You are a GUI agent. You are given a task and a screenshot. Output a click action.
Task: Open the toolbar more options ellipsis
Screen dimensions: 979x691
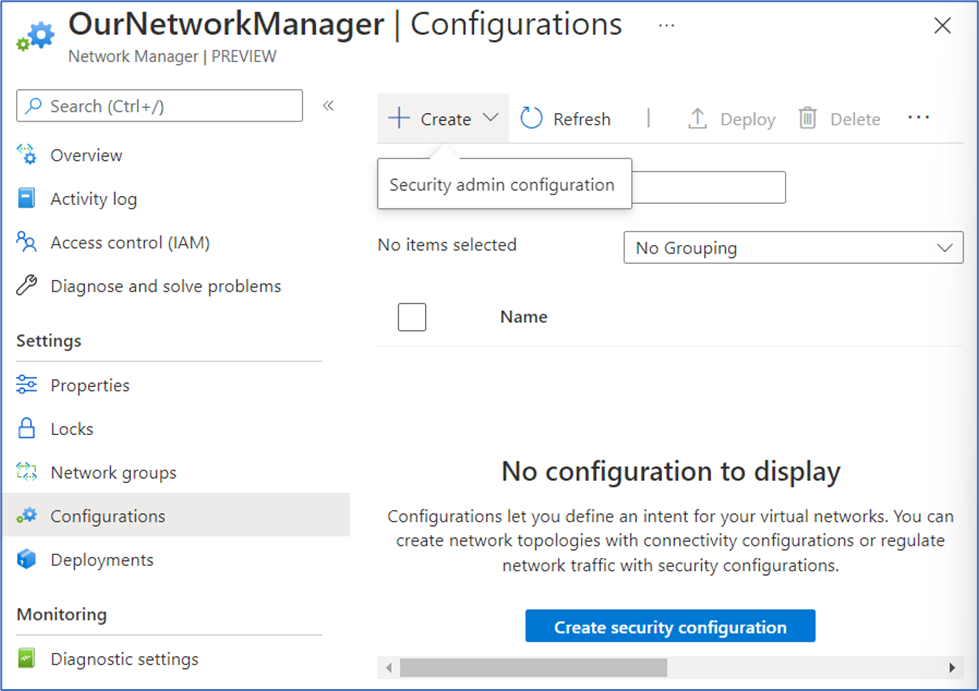pos(918,118)
